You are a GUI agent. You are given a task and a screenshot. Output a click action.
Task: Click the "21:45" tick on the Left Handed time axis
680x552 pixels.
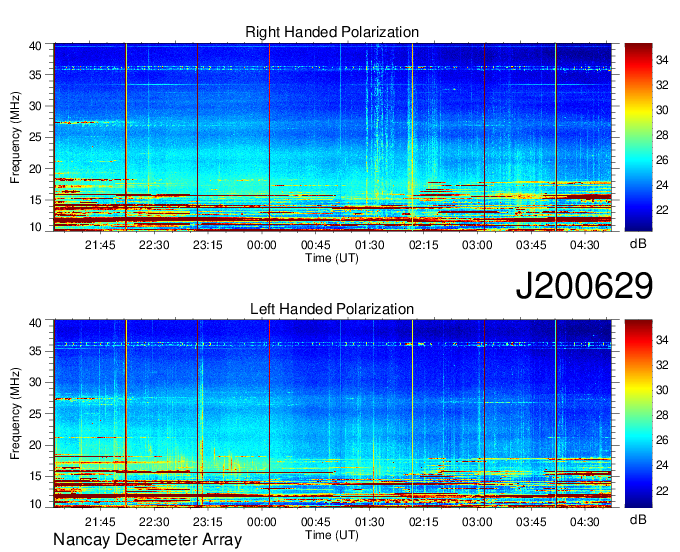[100, 522]
